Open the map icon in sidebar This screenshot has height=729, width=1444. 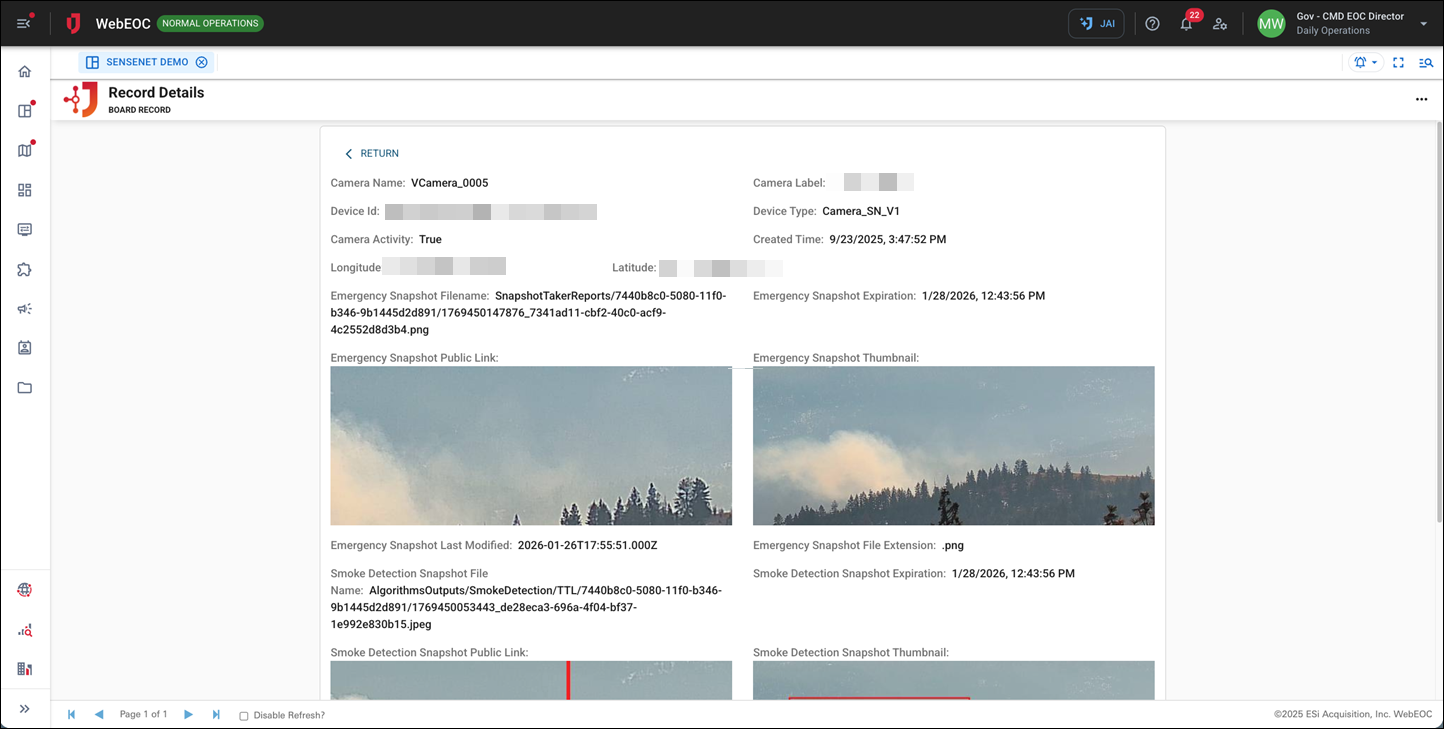pos(25,151)
